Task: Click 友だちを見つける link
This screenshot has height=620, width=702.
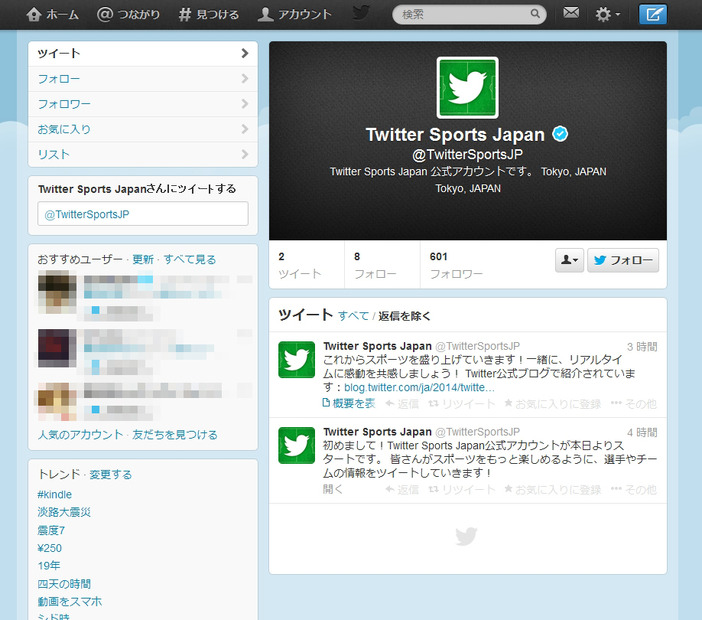Action: 175,435
